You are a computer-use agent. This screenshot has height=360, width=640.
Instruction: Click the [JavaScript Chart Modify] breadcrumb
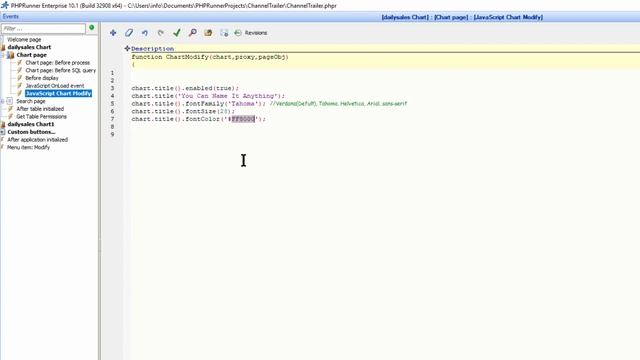click(x=508, y=17)
